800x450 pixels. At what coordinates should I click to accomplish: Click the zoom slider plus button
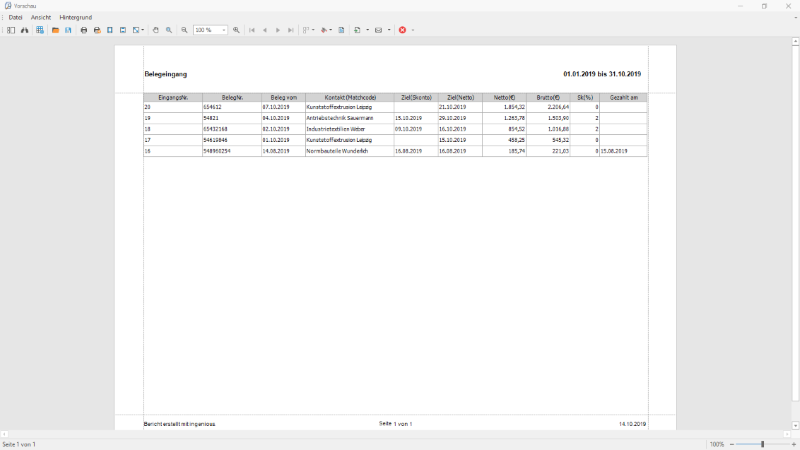click(x=793, y=444)
